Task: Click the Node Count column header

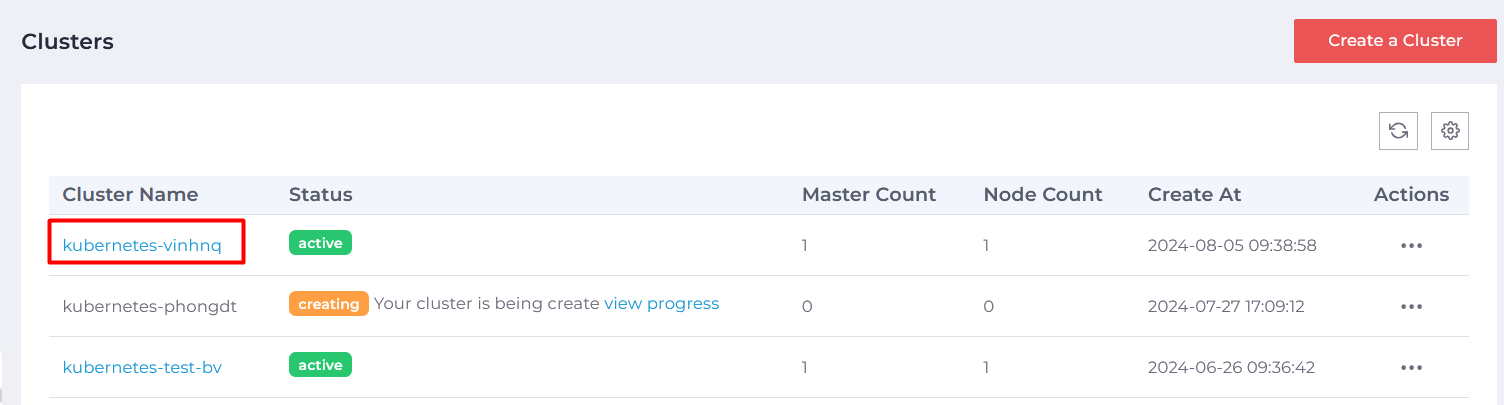Action: pyautogui.click(x=1043, y=194)
